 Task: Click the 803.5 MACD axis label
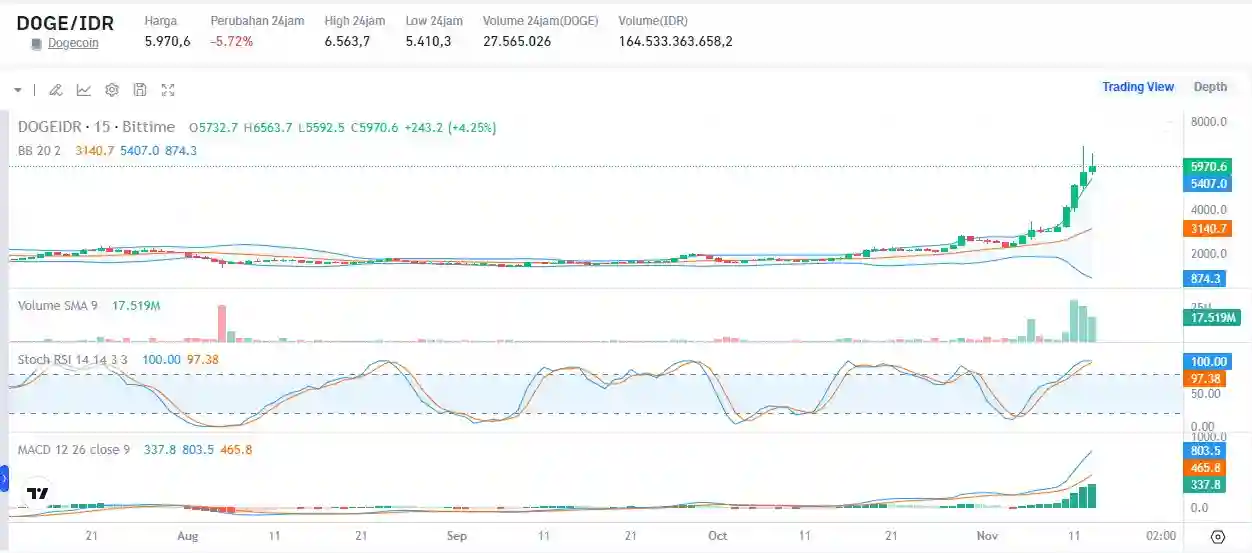point(1205,451)
